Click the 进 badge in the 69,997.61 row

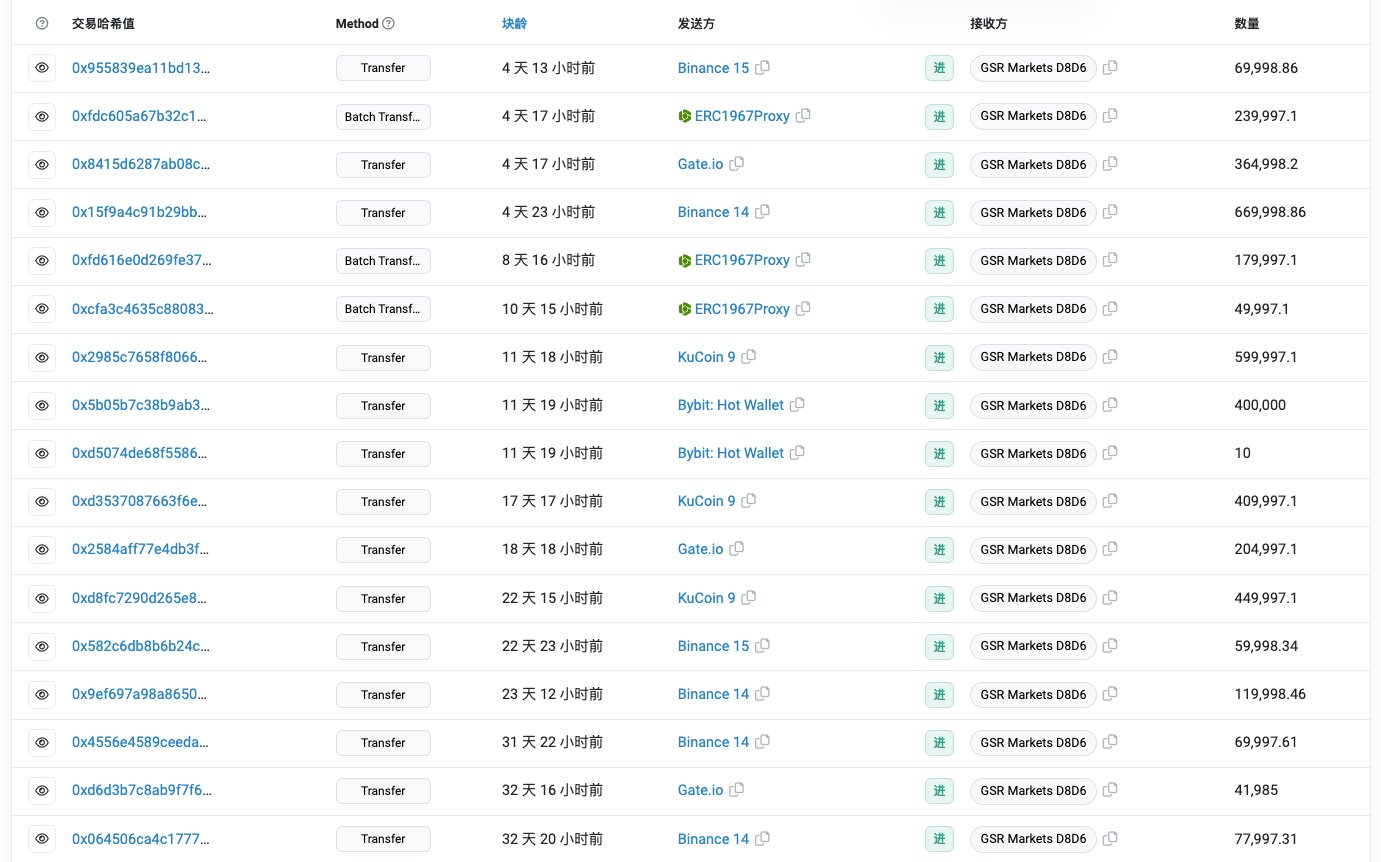click(x=939, y=742)
